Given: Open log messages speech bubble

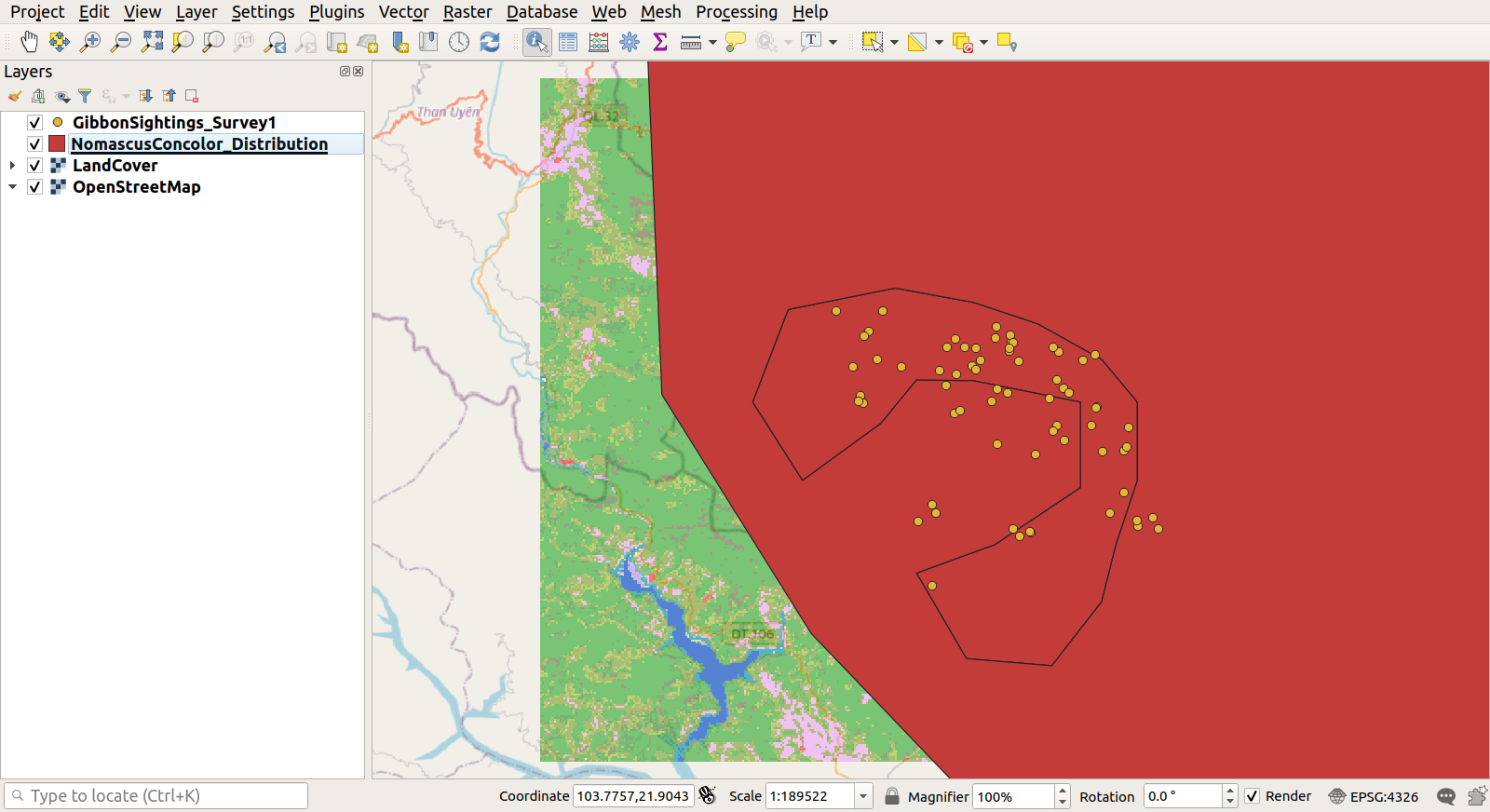Looking at the screenshot, I should coord(1446,796).
